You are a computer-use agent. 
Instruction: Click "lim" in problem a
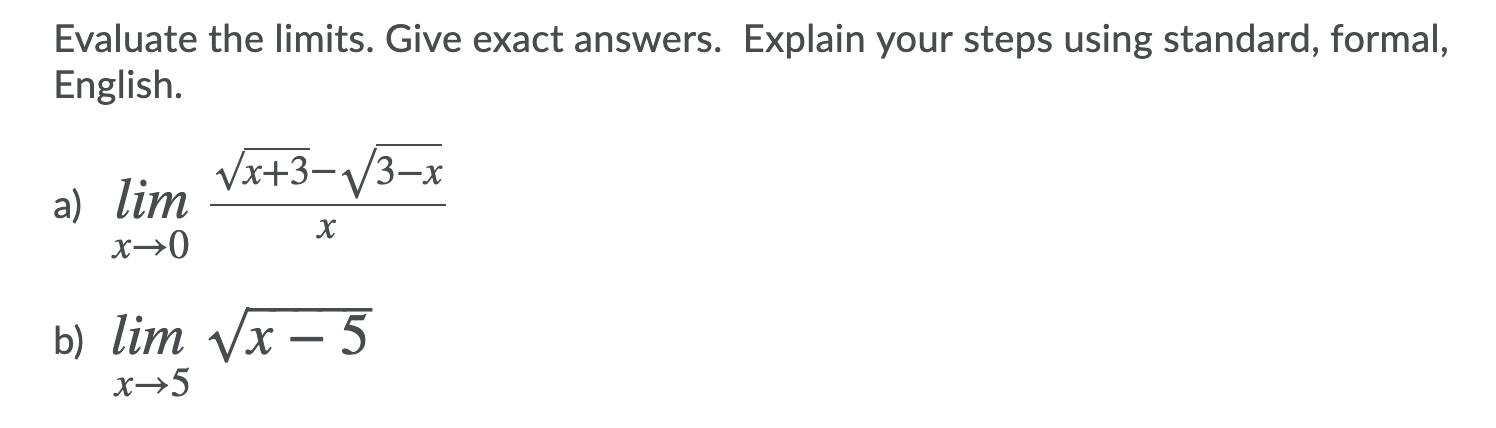click(152, 201)
